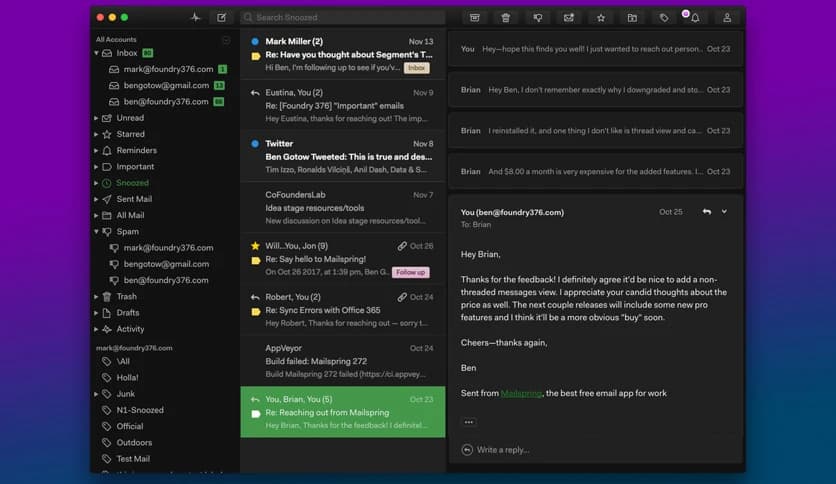The height and width of the screenshot is (484, 836).
Task: Toggle the gold star on Will, Jon thread
Action: click(x=255, y=246)
